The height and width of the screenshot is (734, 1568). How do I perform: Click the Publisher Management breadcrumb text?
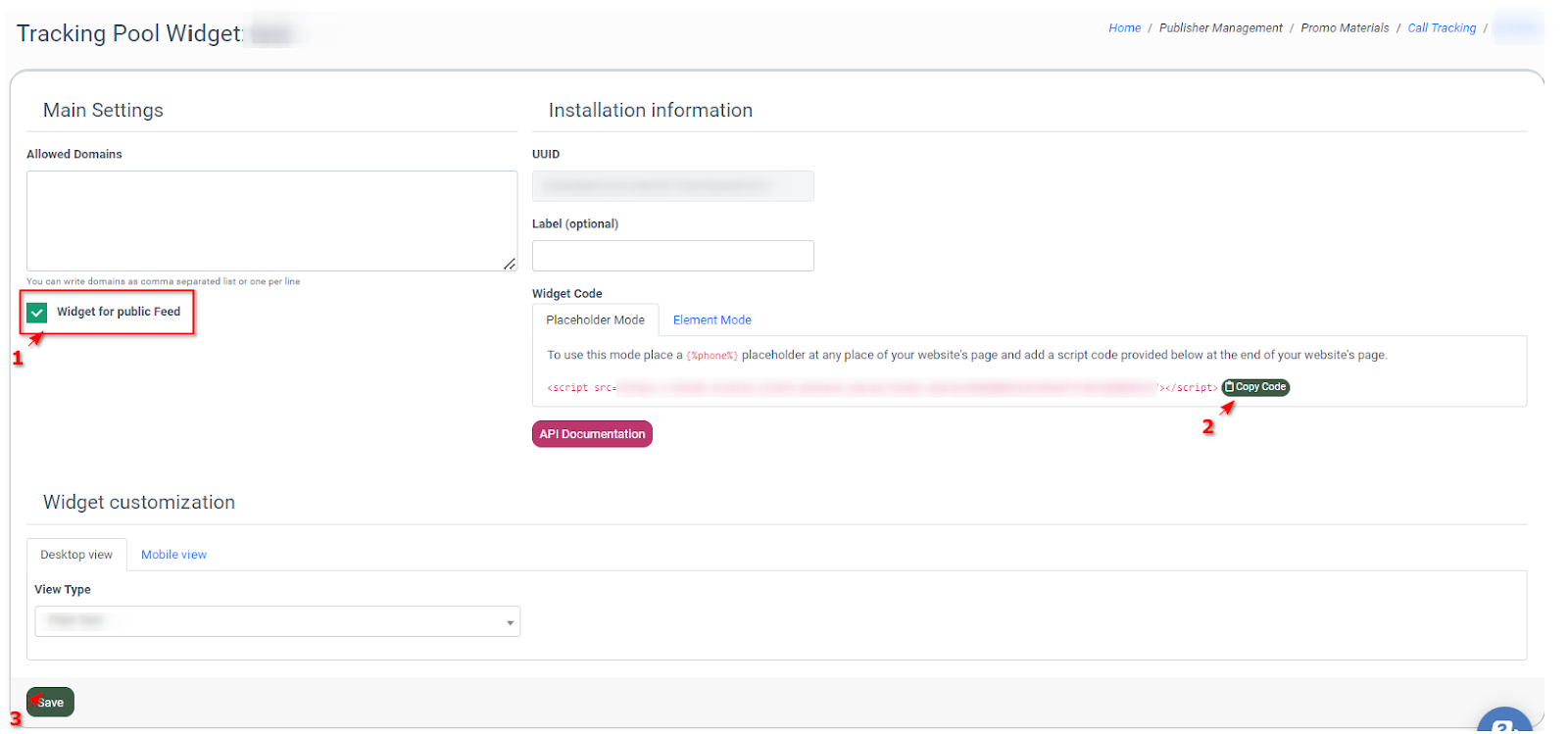click(1220, 28)
